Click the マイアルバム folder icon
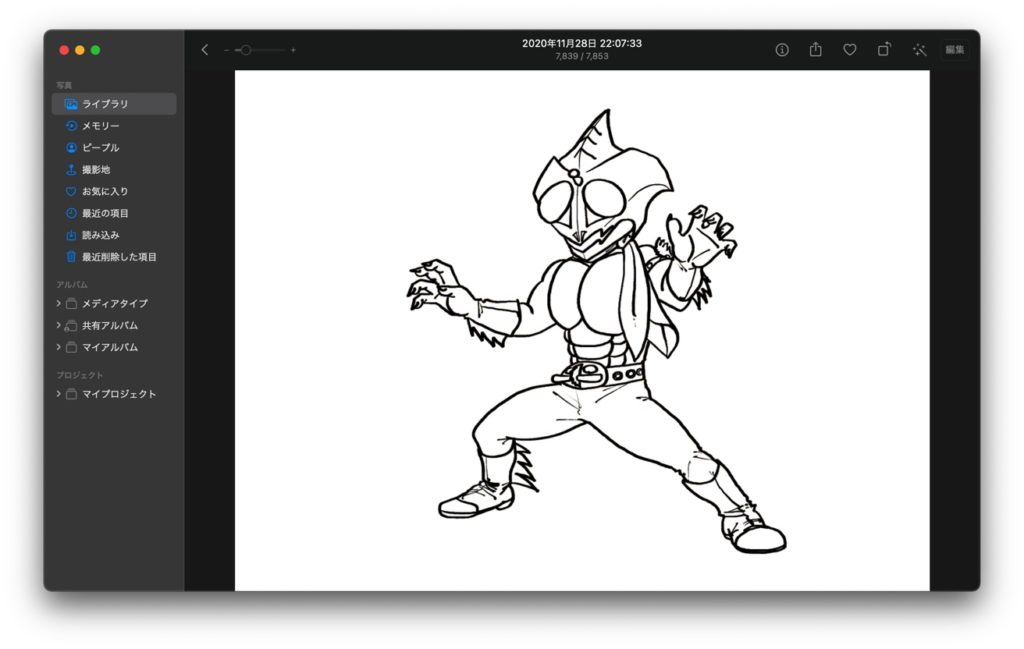This screenshot has width=1024, height=649. (71, 347)
